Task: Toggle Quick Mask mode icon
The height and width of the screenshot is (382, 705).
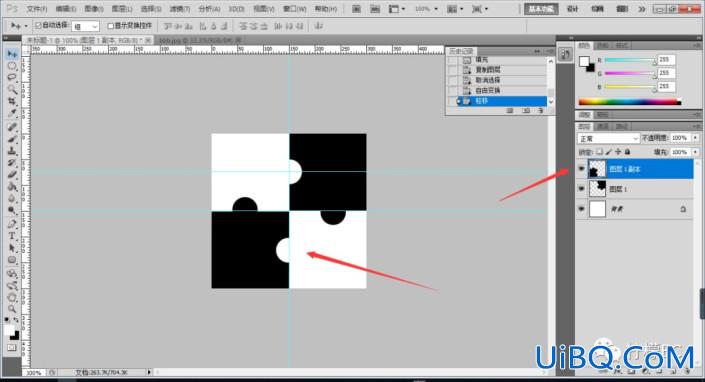Action: [x=12, y=347]
